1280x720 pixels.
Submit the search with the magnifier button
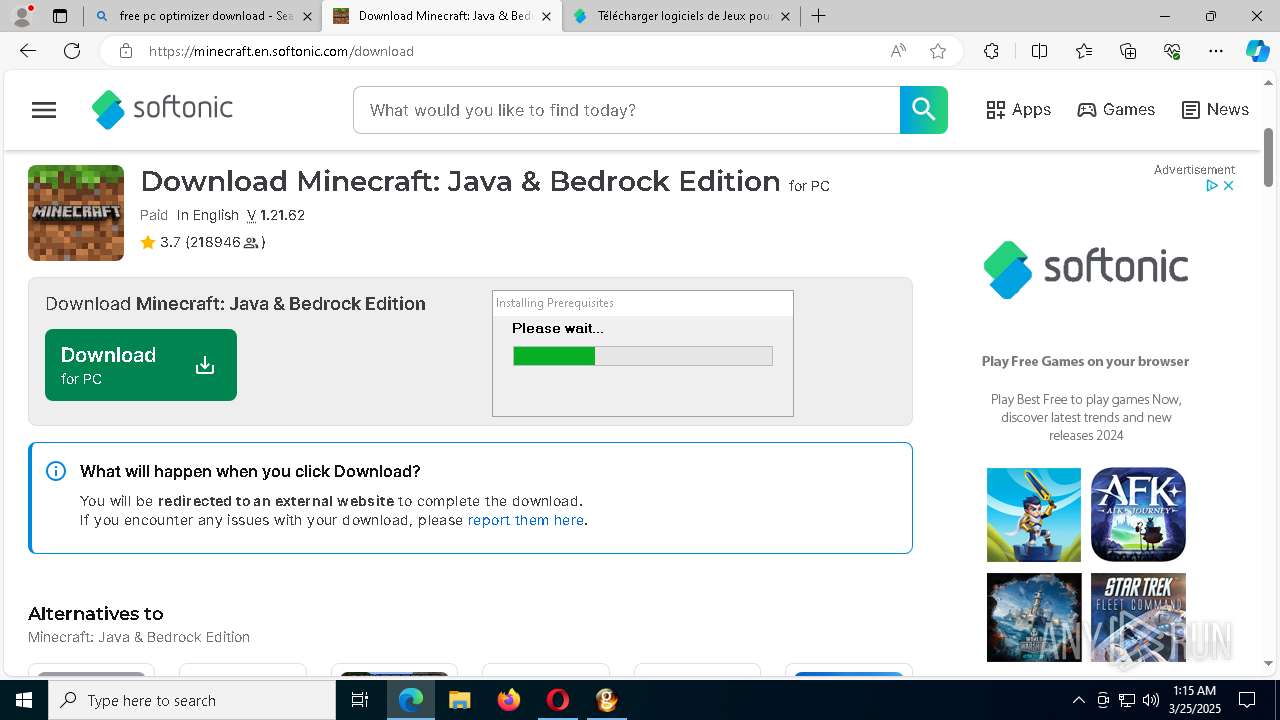coord(923,110)
